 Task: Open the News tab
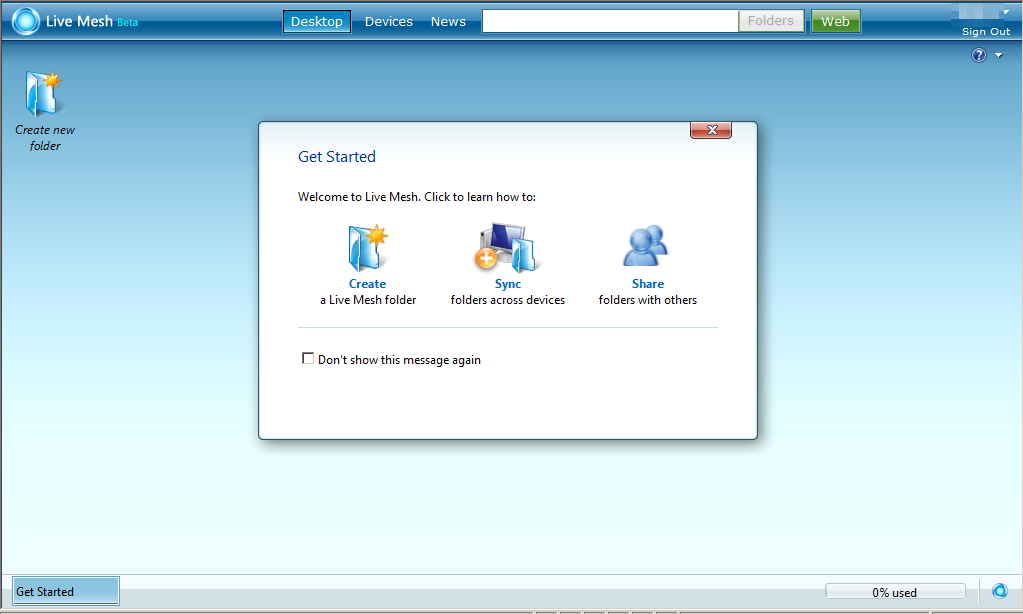(x=448, y=22)
